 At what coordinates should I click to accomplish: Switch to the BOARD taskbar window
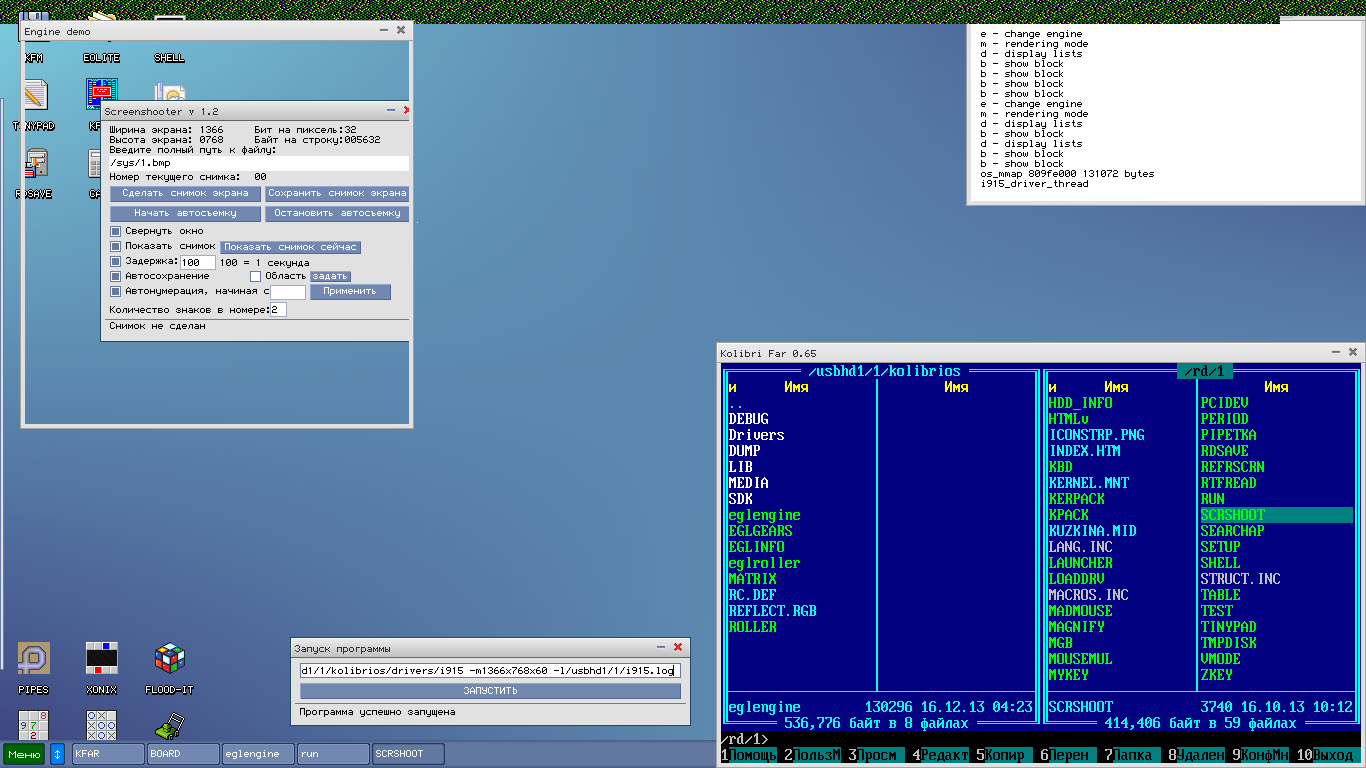tap(183, 754)
